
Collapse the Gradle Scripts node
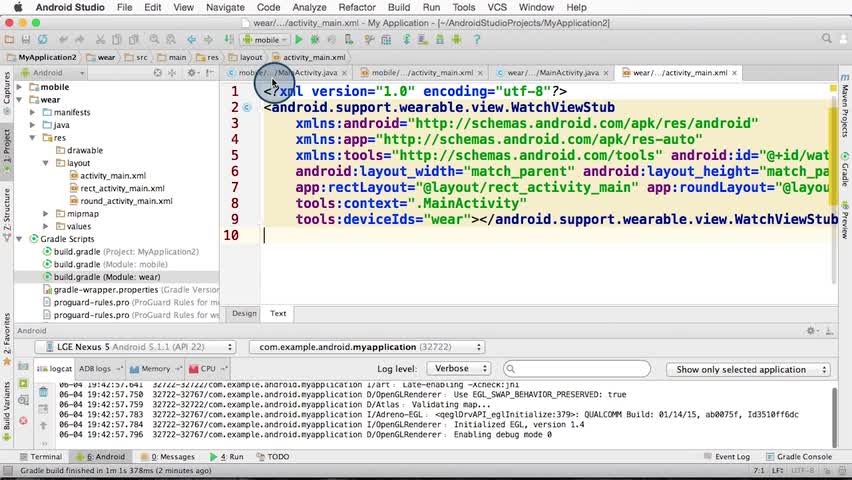coord(20,239)
